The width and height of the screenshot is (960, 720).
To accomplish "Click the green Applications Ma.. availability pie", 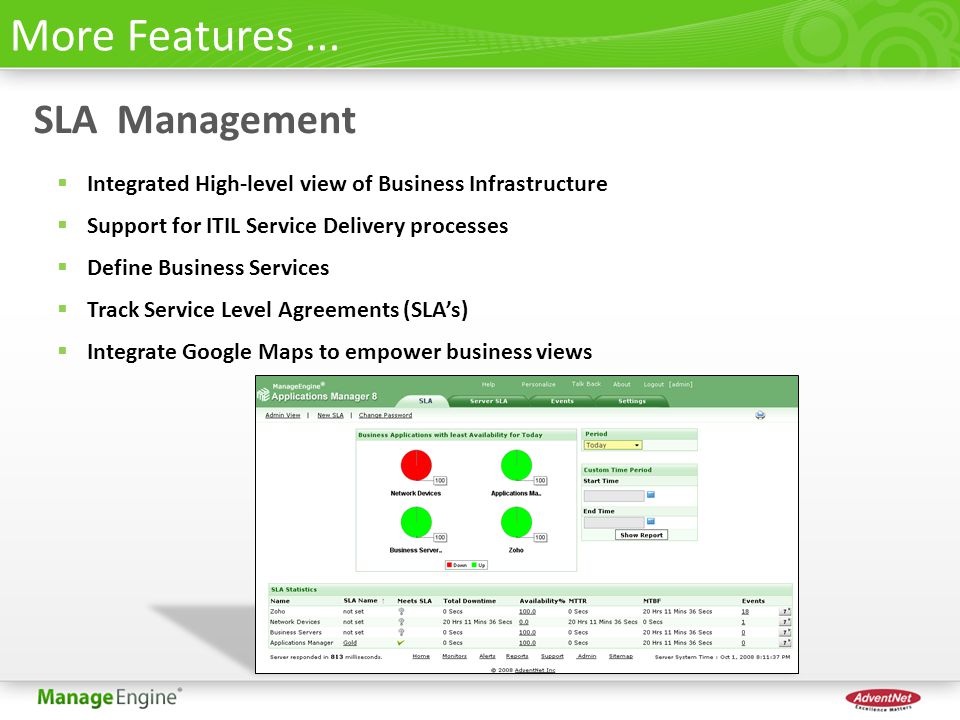I will click(516, 465).
